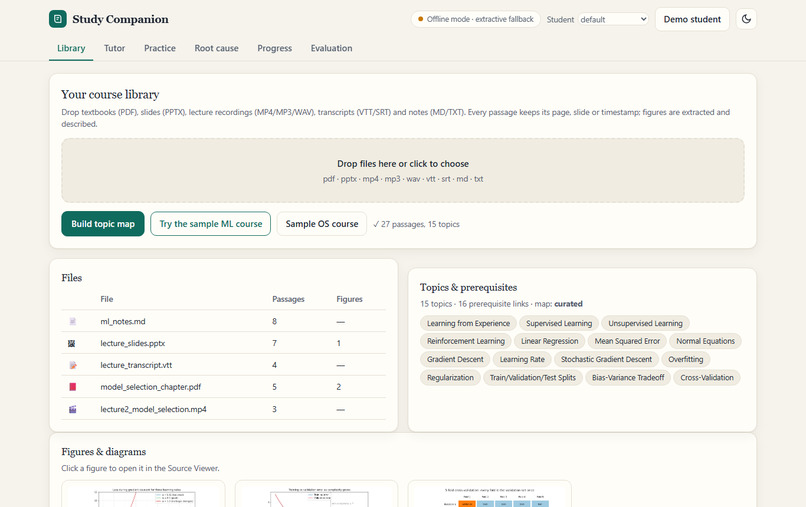Select the Cross-Validation topic chip

coord(707,377)
